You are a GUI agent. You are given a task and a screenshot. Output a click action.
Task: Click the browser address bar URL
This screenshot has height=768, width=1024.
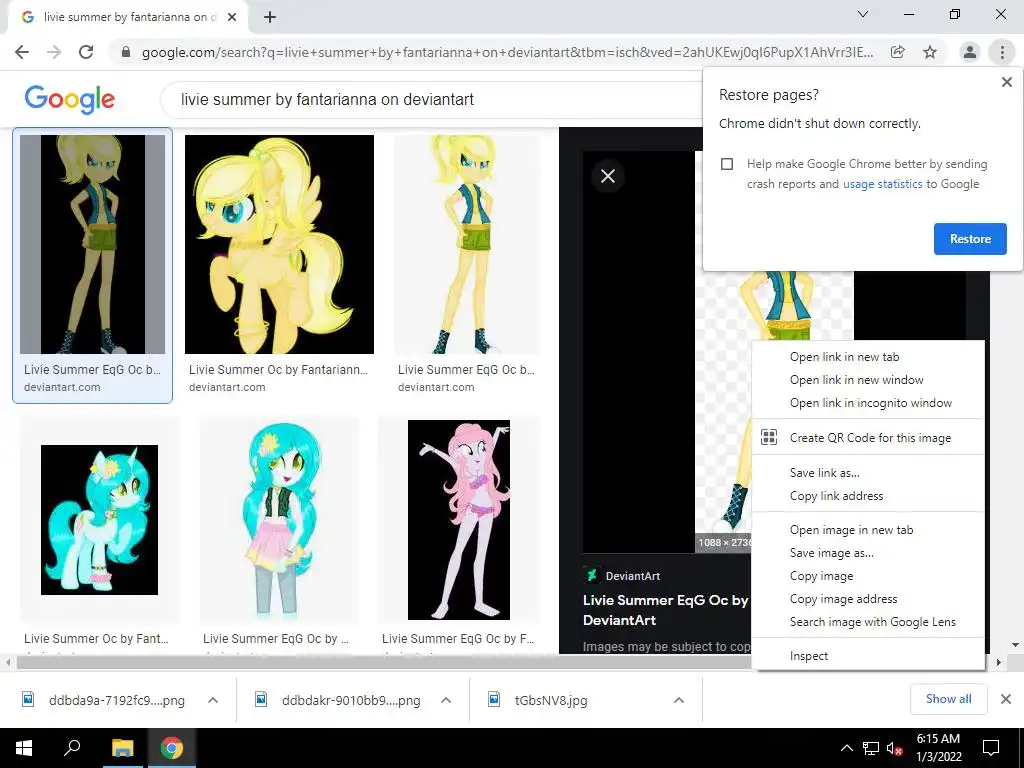tap(507, 52)
